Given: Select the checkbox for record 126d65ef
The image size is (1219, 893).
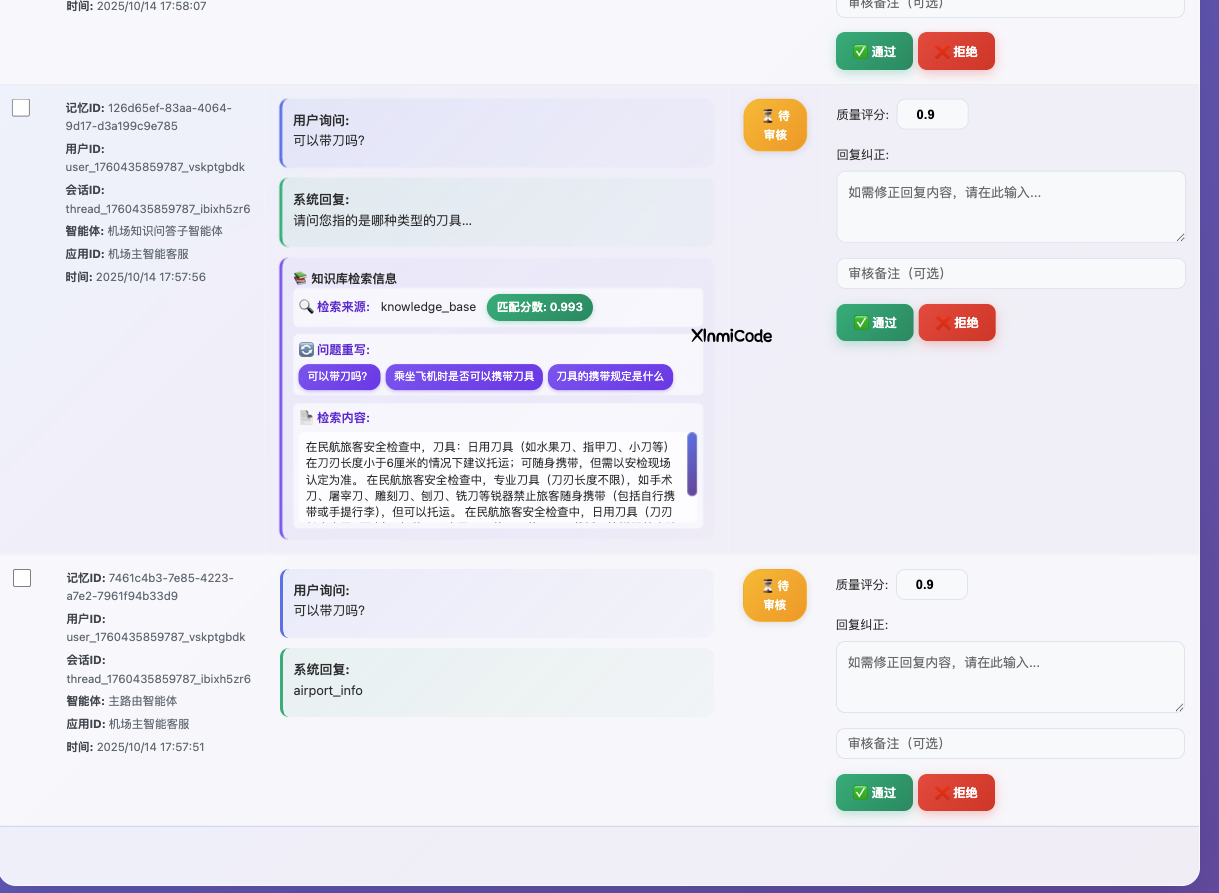Looking at the screenshot, I should [x=21, y=108].
